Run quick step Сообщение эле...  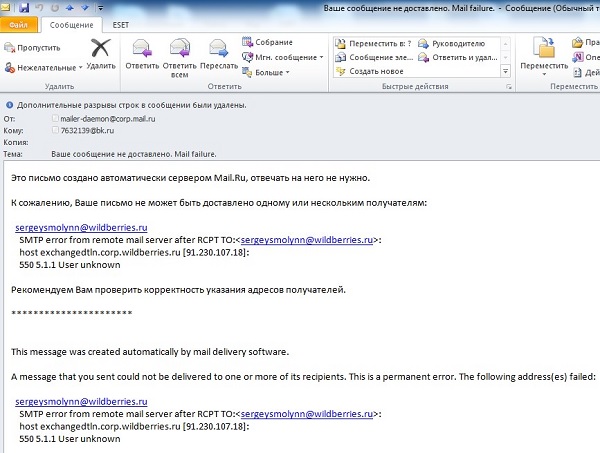(x=374, y=57)
